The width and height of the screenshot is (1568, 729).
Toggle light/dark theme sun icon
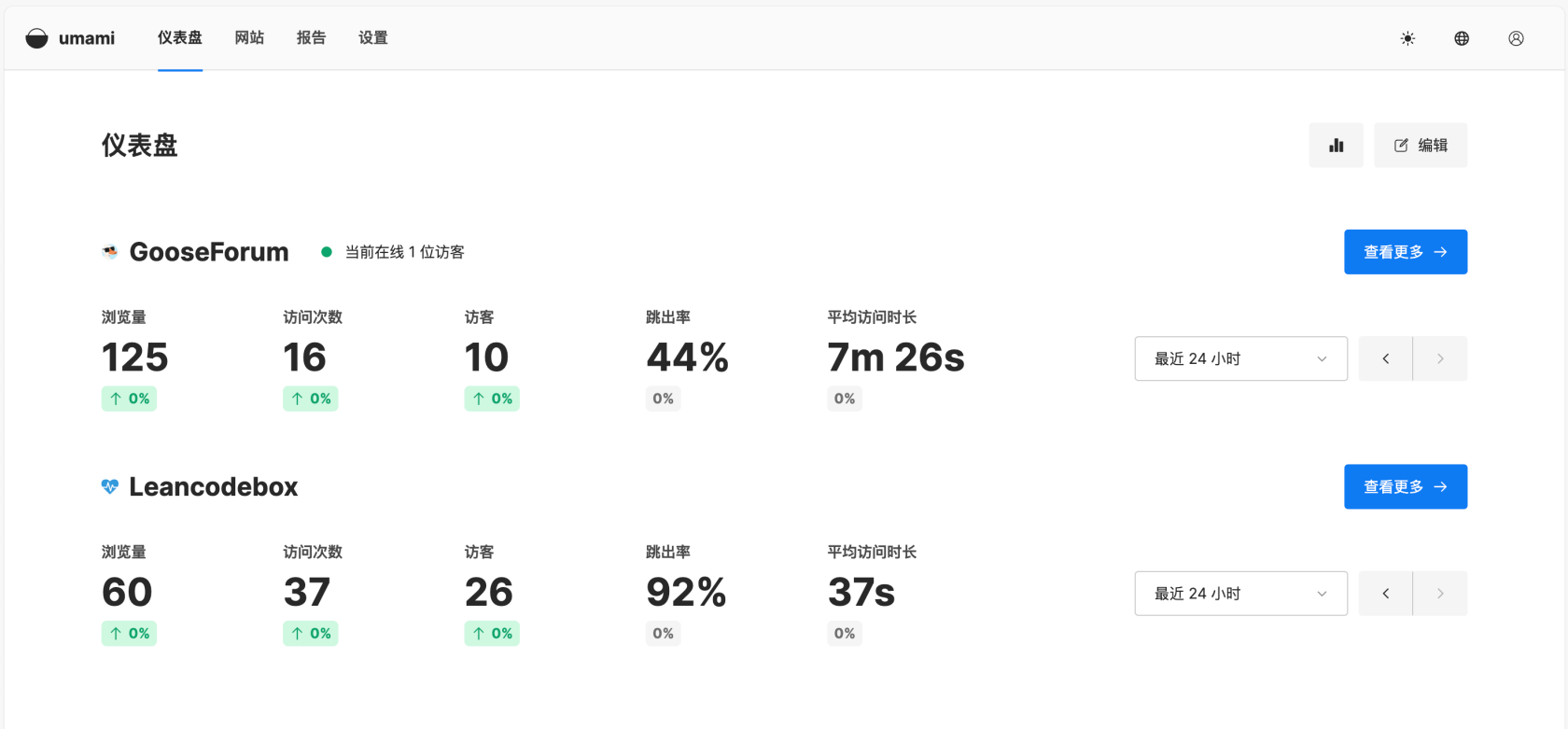(x=1407, y=38)
